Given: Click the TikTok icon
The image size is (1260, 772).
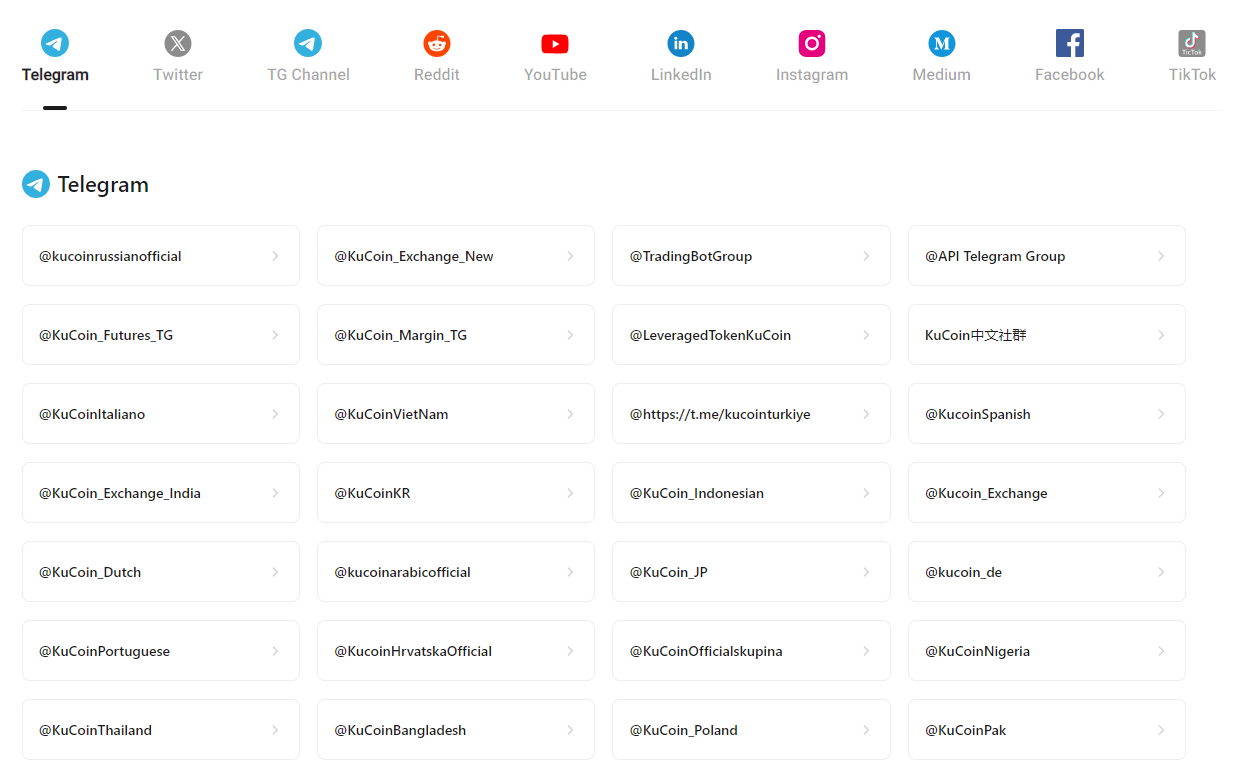Looking at the screenshot, I should pyautogui.click(x=1192, y=43).
